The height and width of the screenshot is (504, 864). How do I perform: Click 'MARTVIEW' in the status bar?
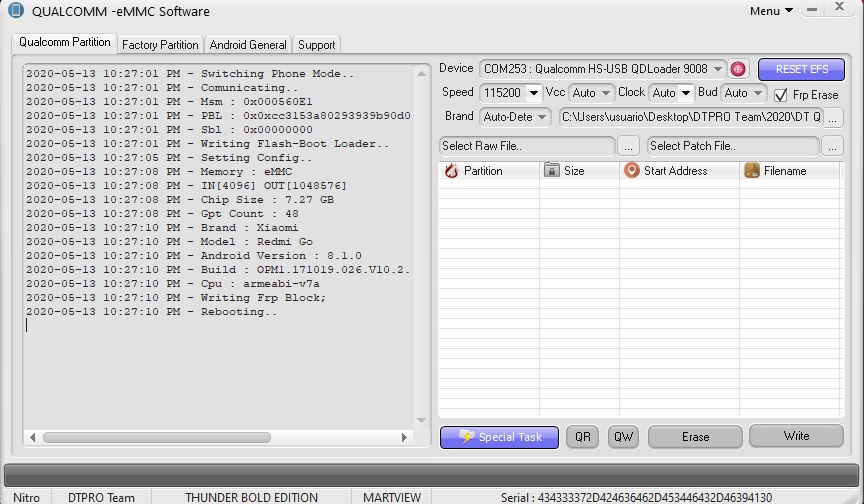coord(392,497)
